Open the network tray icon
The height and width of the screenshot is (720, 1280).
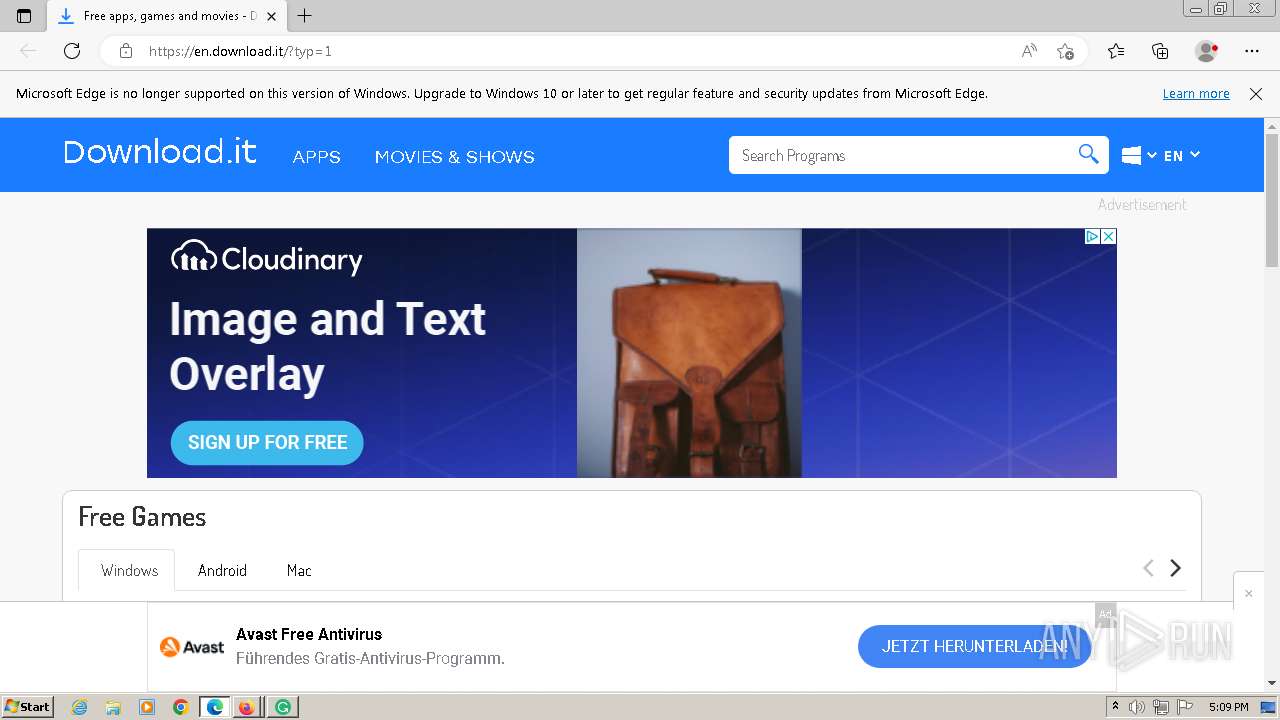click(1161, 707)
